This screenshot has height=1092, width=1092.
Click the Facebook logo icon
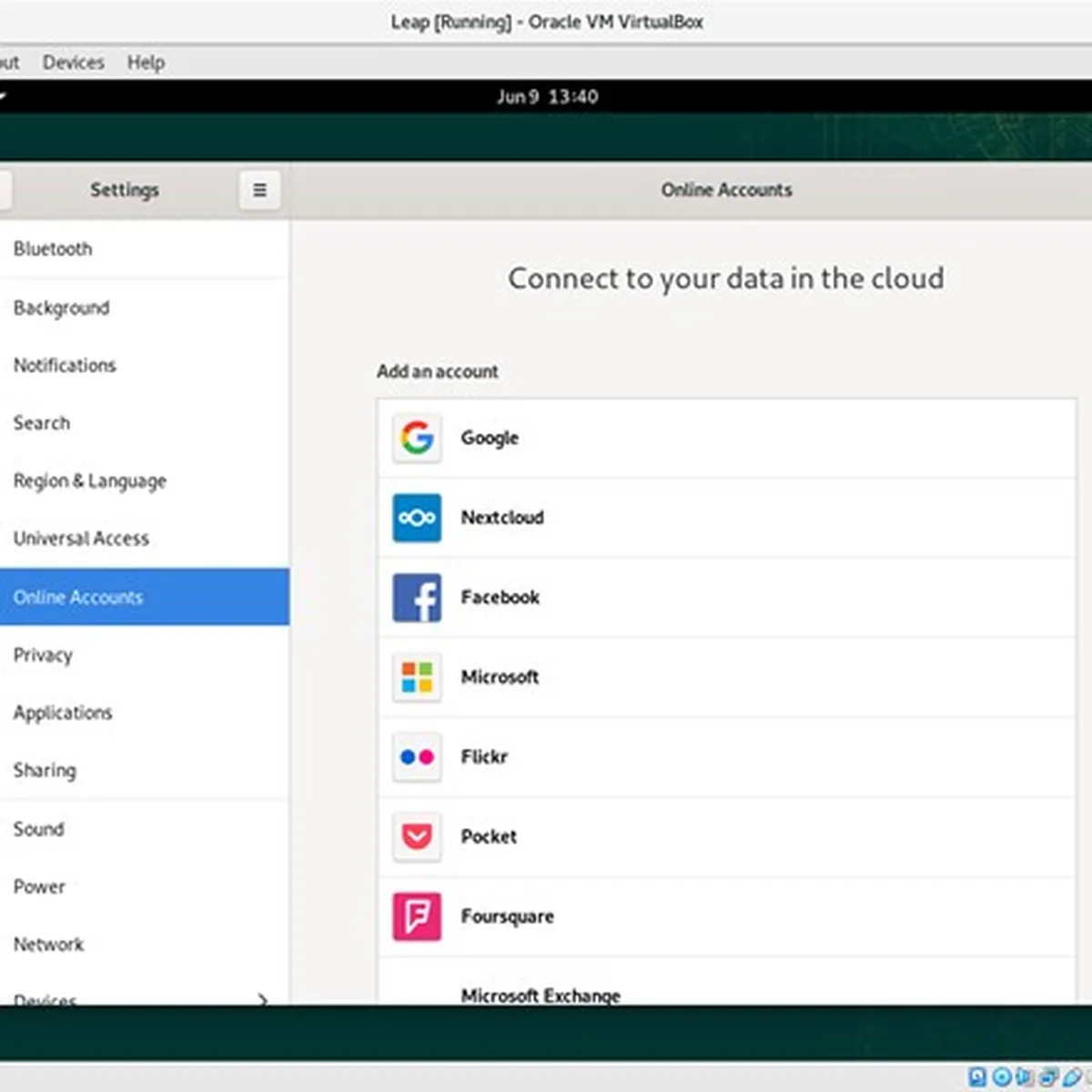tap(417, 598)
